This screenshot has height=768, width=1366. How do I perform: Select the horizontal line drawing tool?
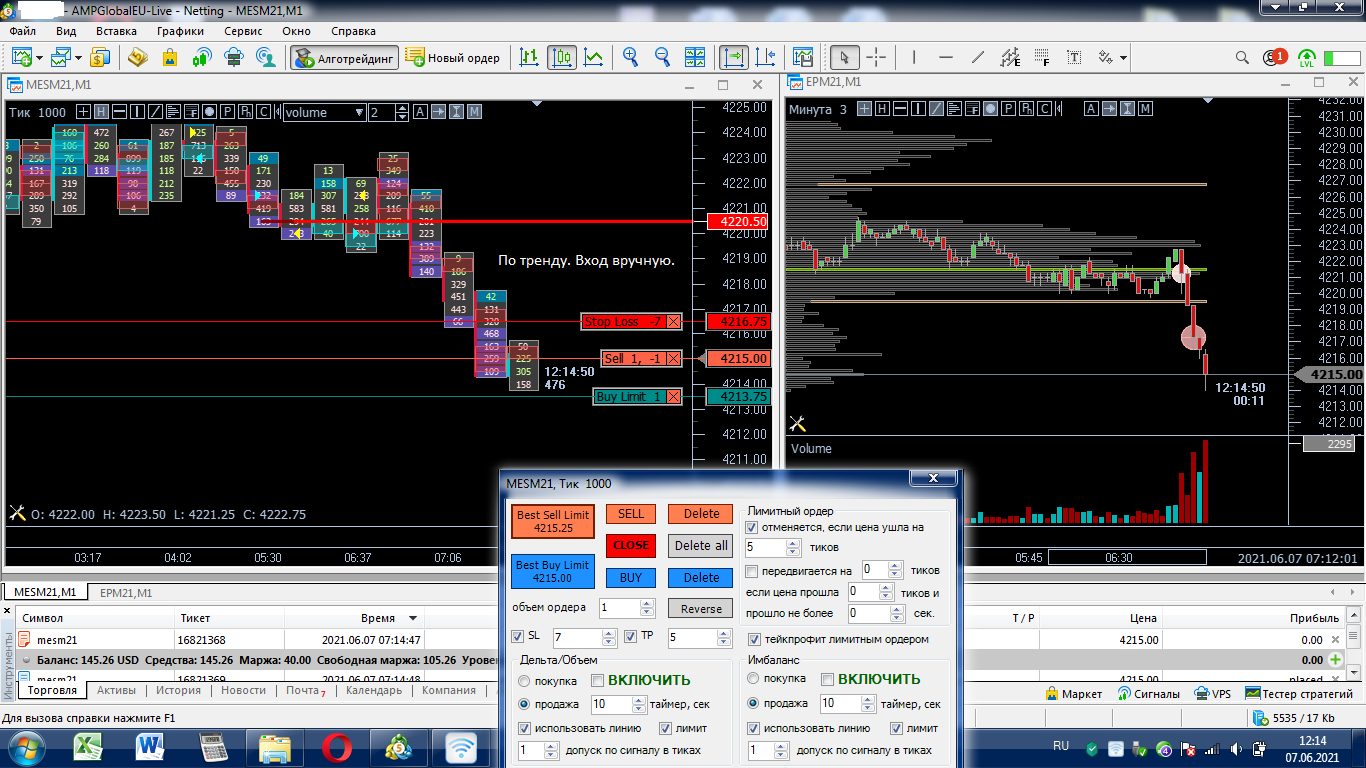point(946,58)
